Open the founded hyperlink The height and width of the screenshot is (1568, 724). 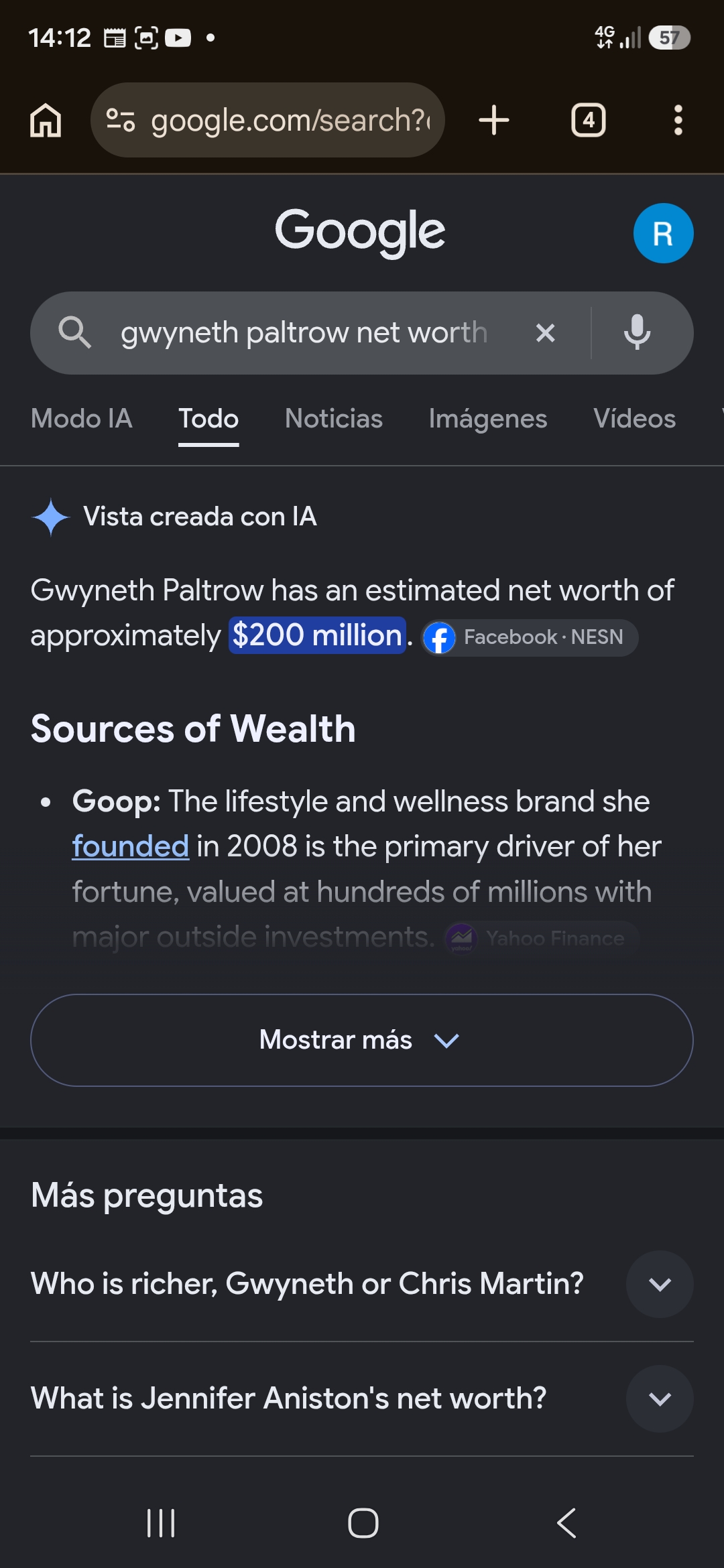click(131, 846)
